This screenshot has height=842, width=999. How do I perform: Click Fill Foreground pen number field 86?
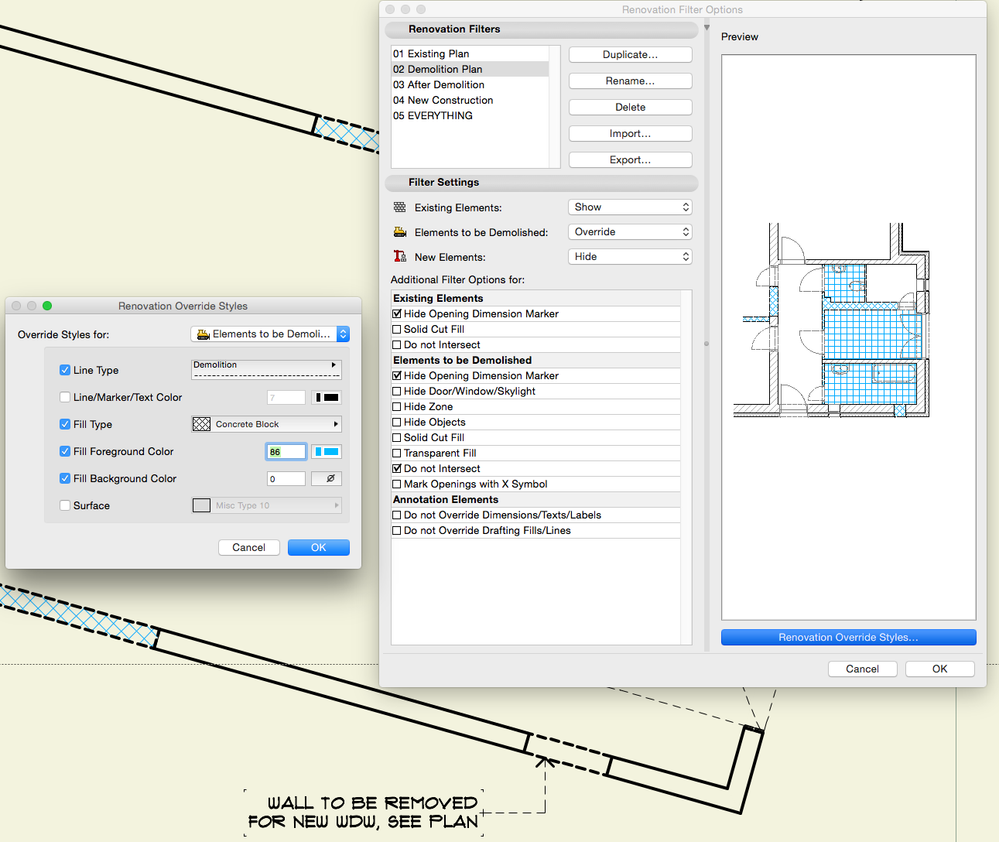click(x=286, y=452)
